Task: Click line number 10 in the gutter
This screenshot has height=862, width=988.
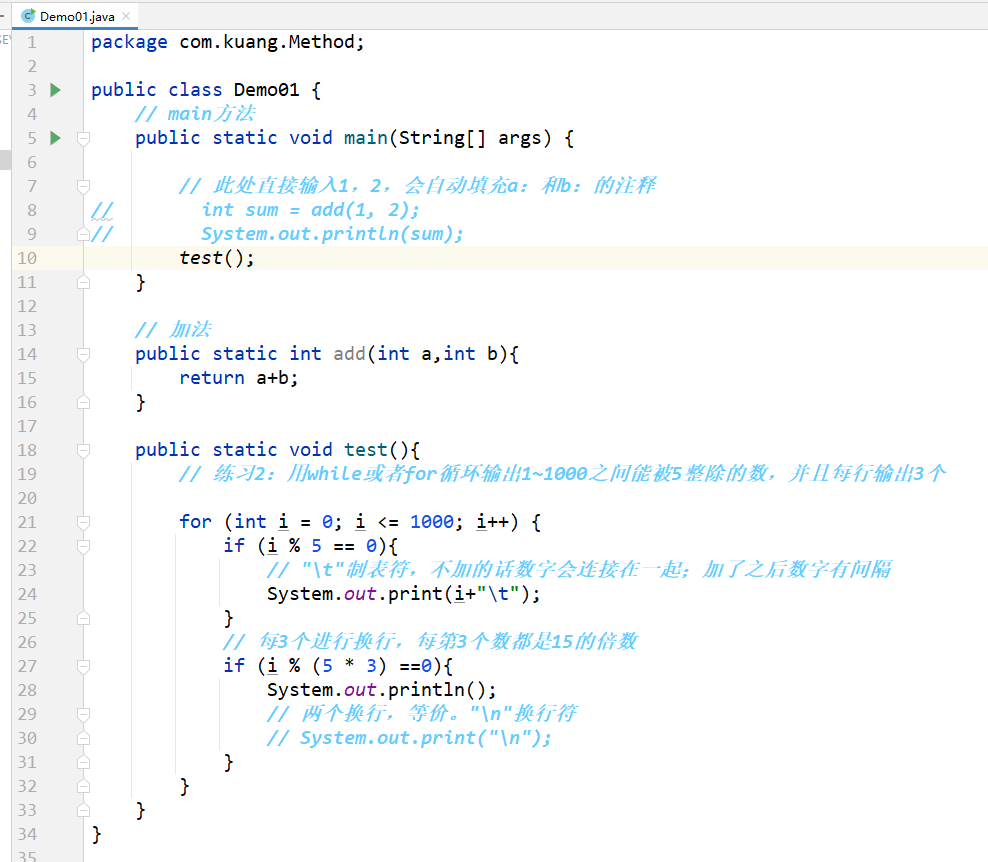Action: tap(27, 258)
